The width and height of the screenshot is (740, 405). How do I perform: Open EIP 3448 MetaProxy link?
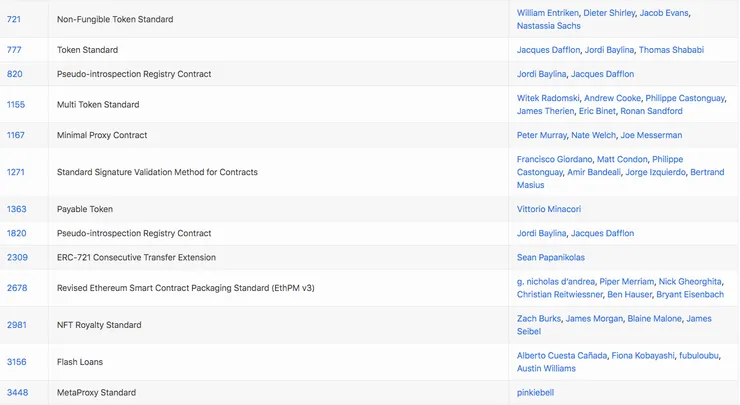(17, 392)
